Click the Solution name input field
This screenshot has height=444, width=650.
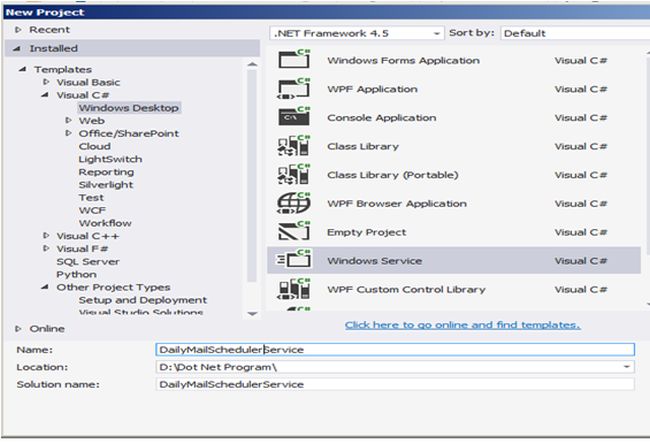(395, 384)
